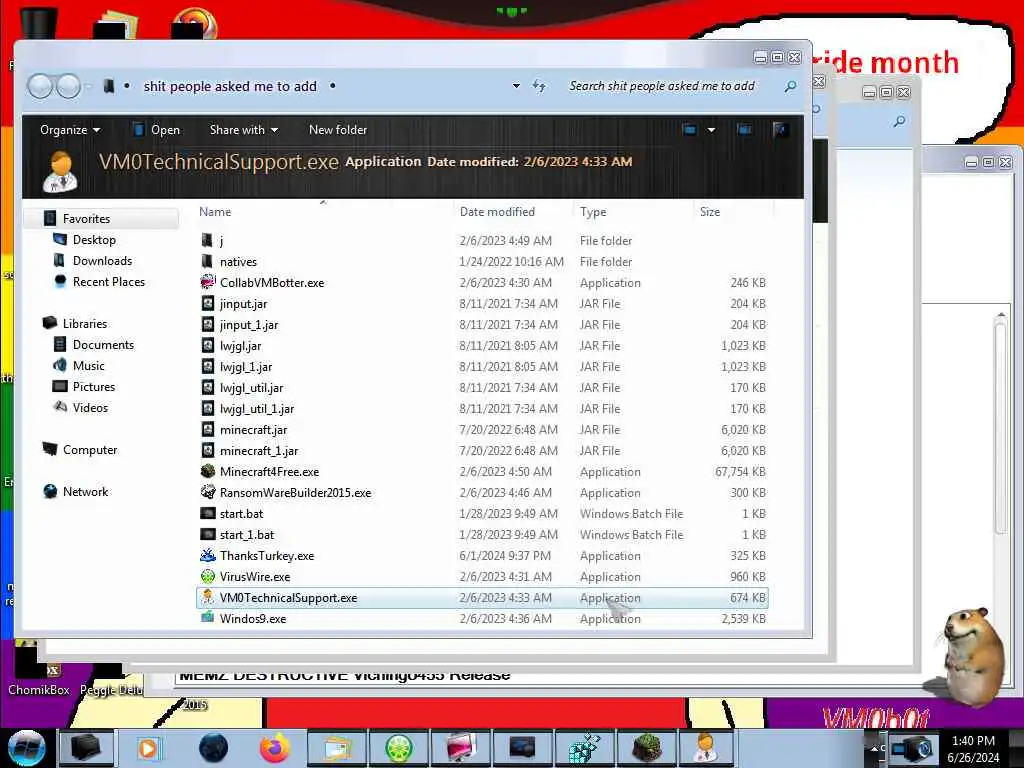Click the j folder icon
Image resolution: width=1024 pixels, height=768 pixels.
(207, 240)
